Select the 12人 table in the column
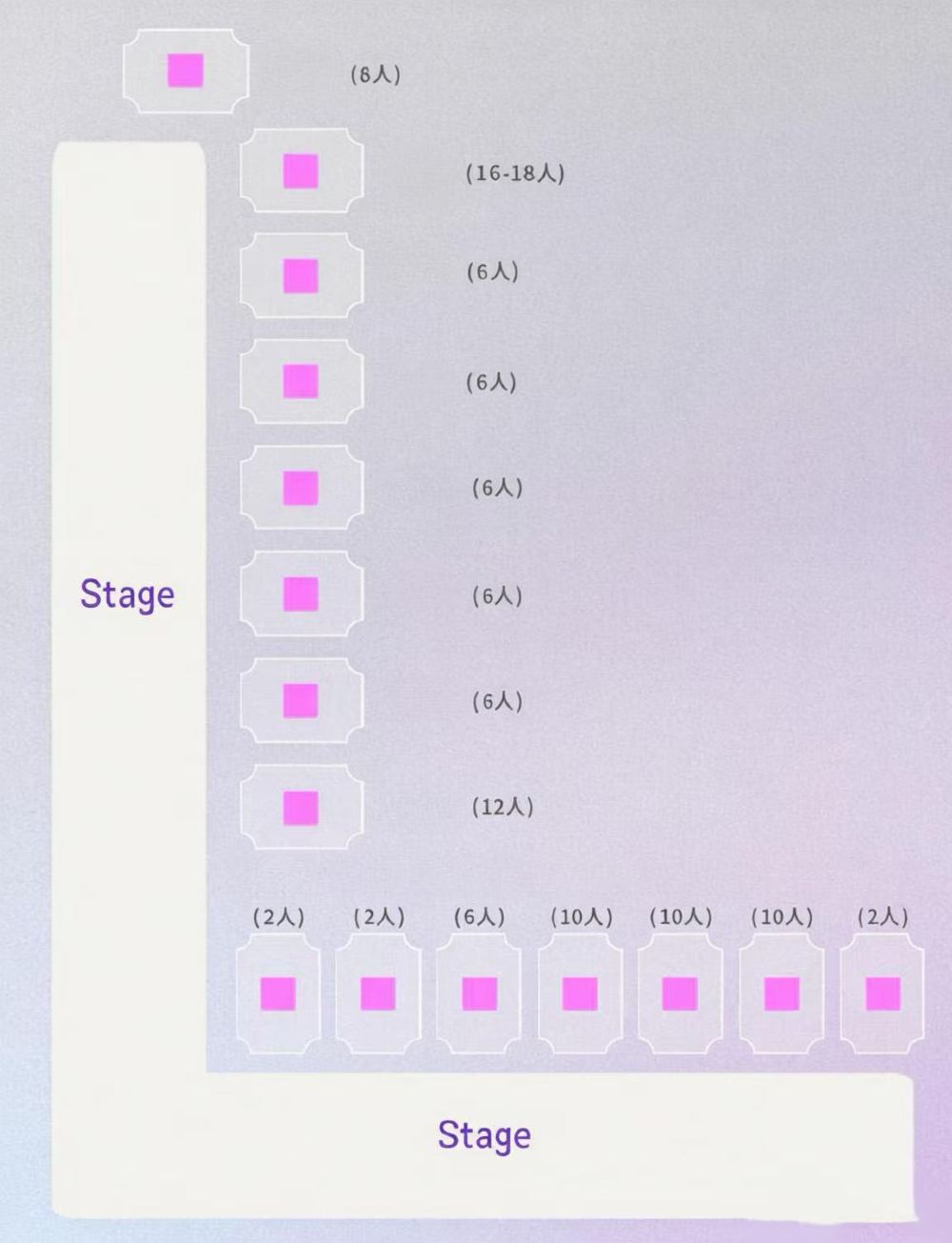The width and height of the screenshot is (952, 1243). pyautogui.click(x=301, y=808)
